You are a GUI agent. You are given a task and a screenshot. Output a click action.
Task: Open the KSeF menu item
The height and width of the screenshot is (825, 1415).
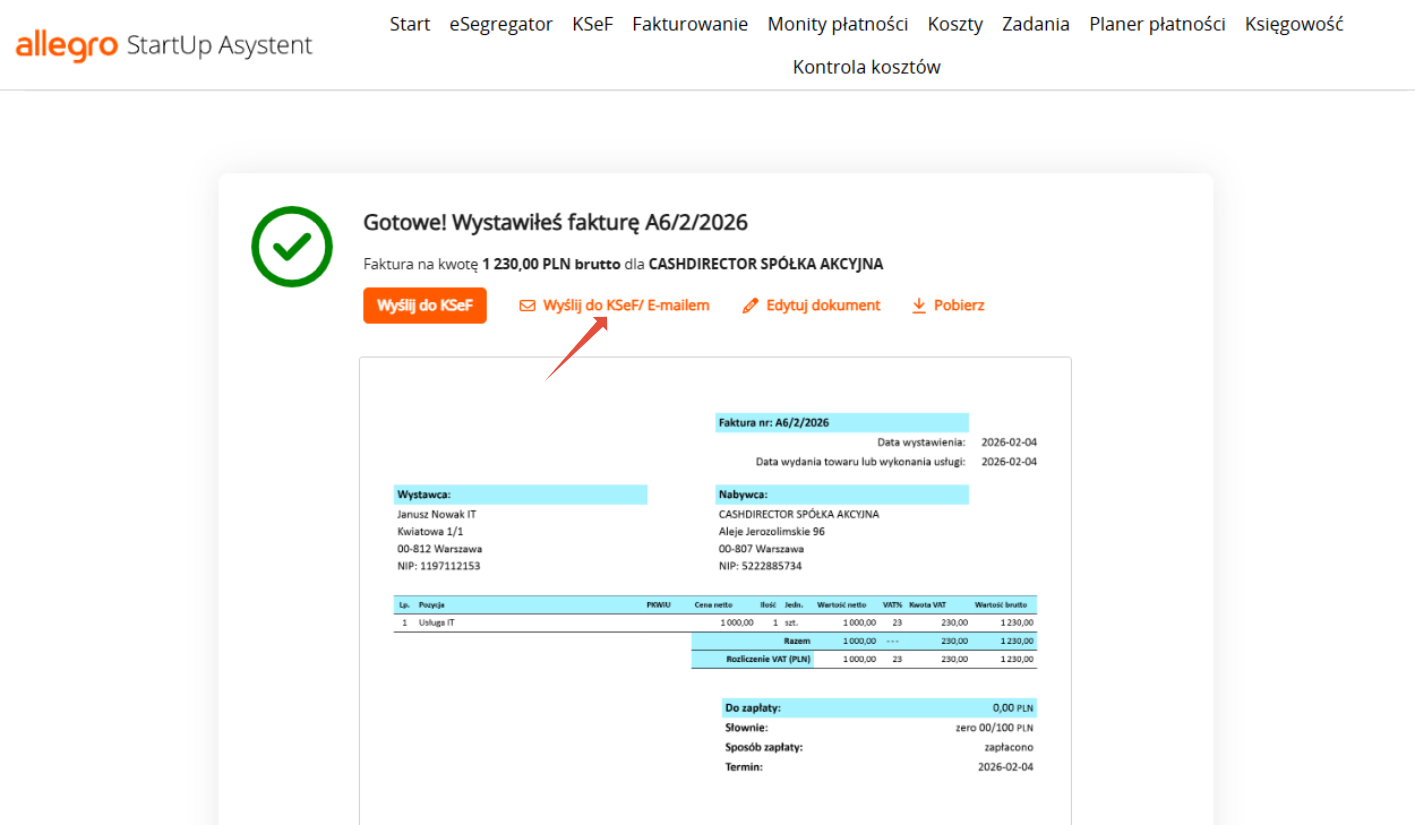click(592, 24)
